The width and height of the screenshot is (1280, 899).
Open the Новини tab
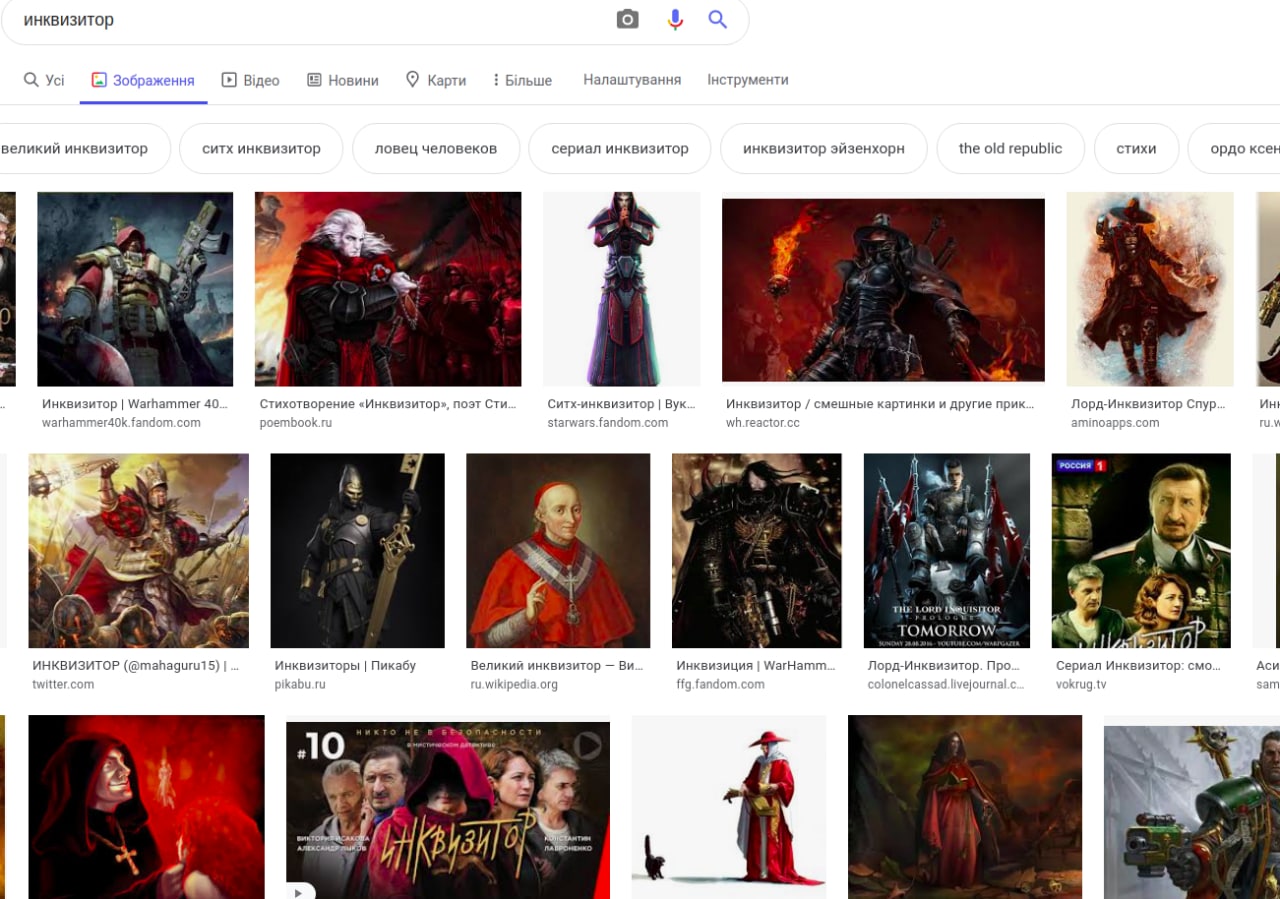342,80
